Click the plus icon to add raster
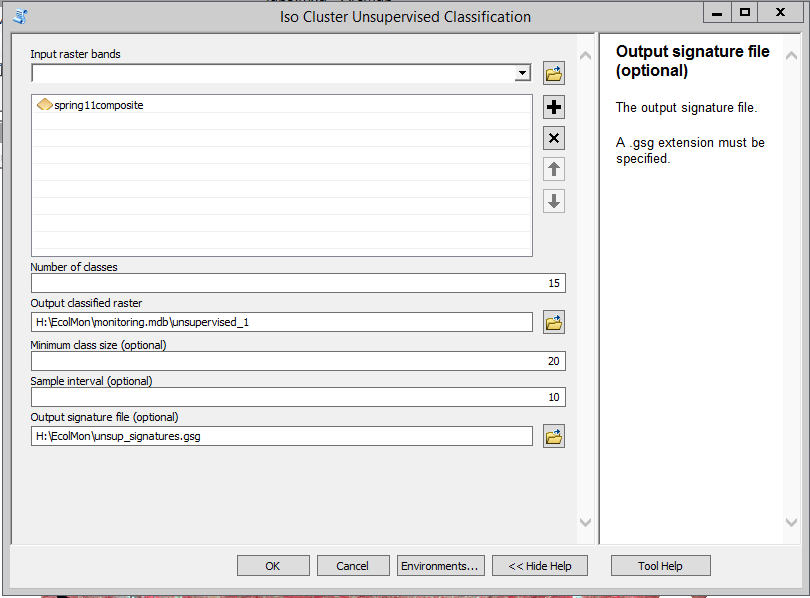 [554, 107]
